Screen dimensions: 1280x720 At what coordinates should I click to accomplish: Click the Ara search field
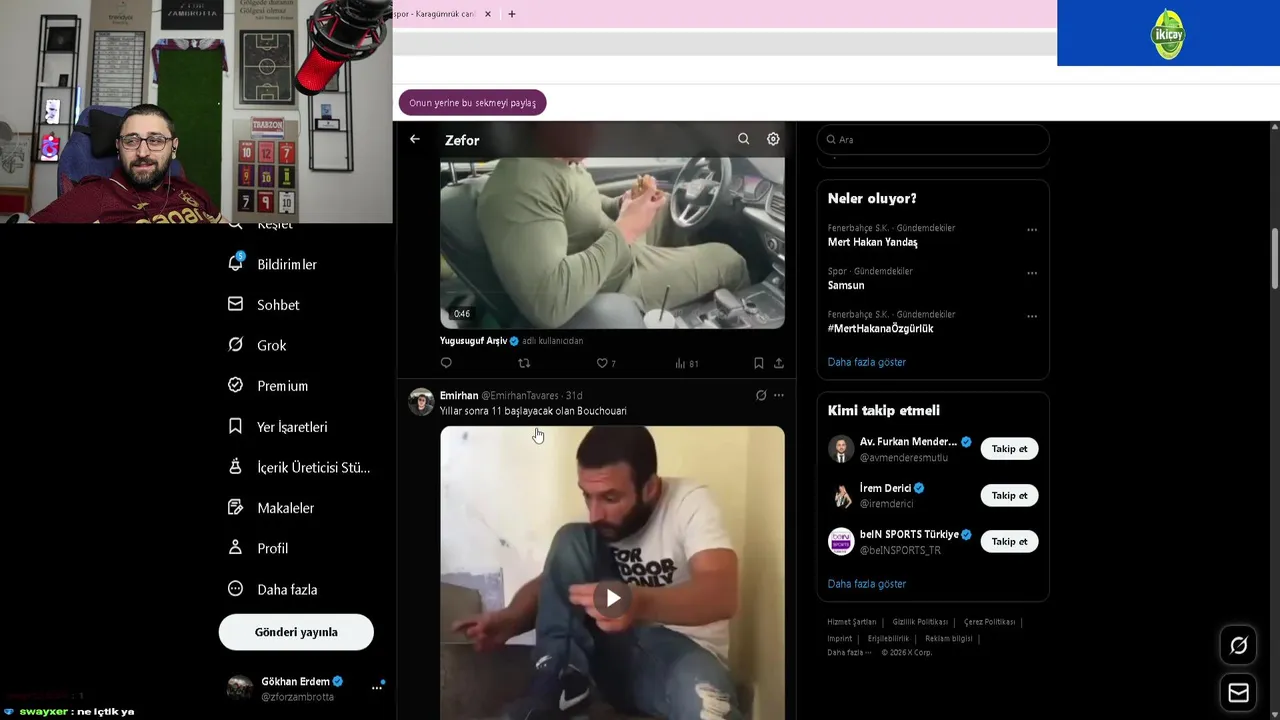933,140
